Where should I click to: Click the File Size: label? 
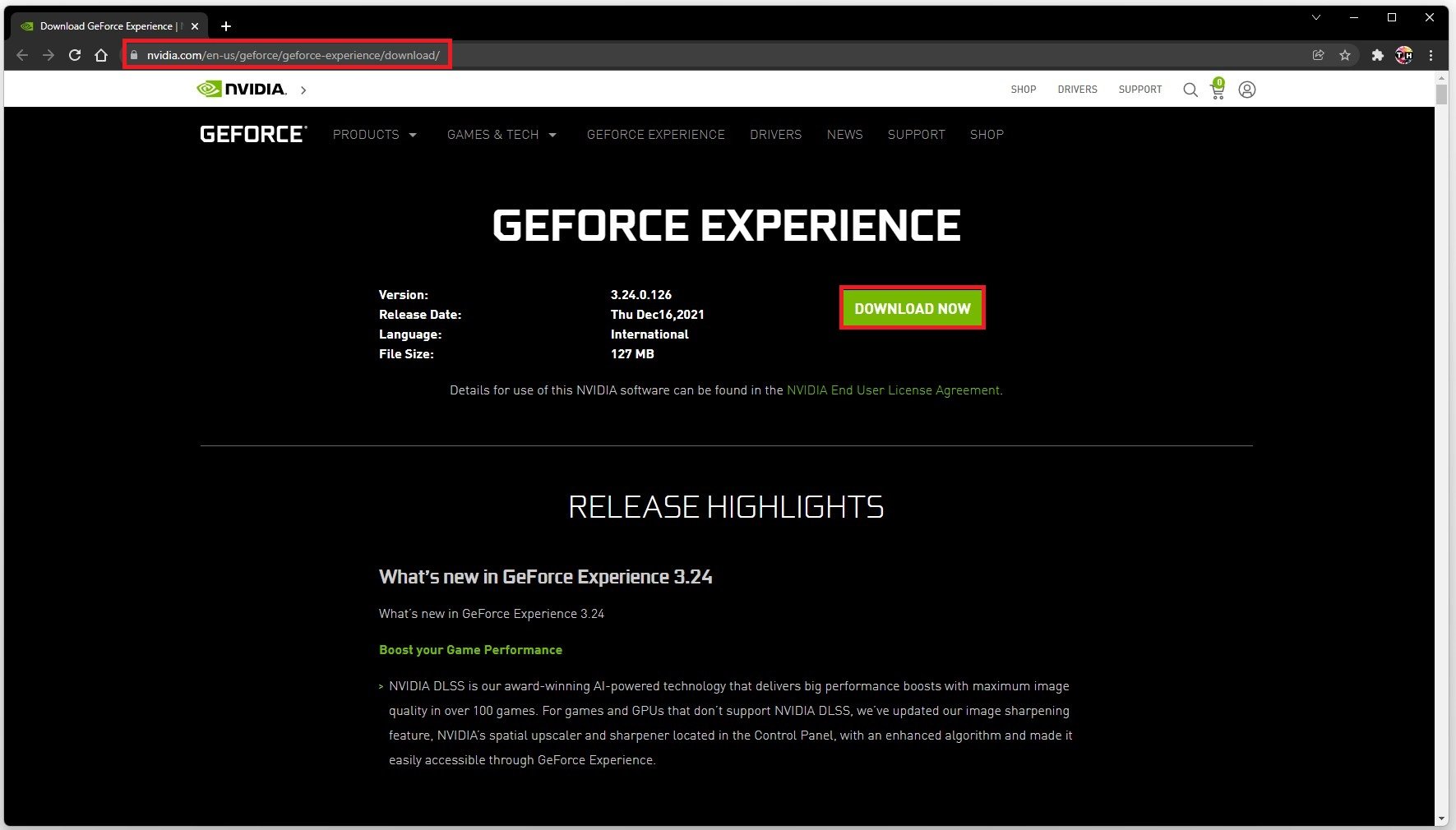(406, 354)
